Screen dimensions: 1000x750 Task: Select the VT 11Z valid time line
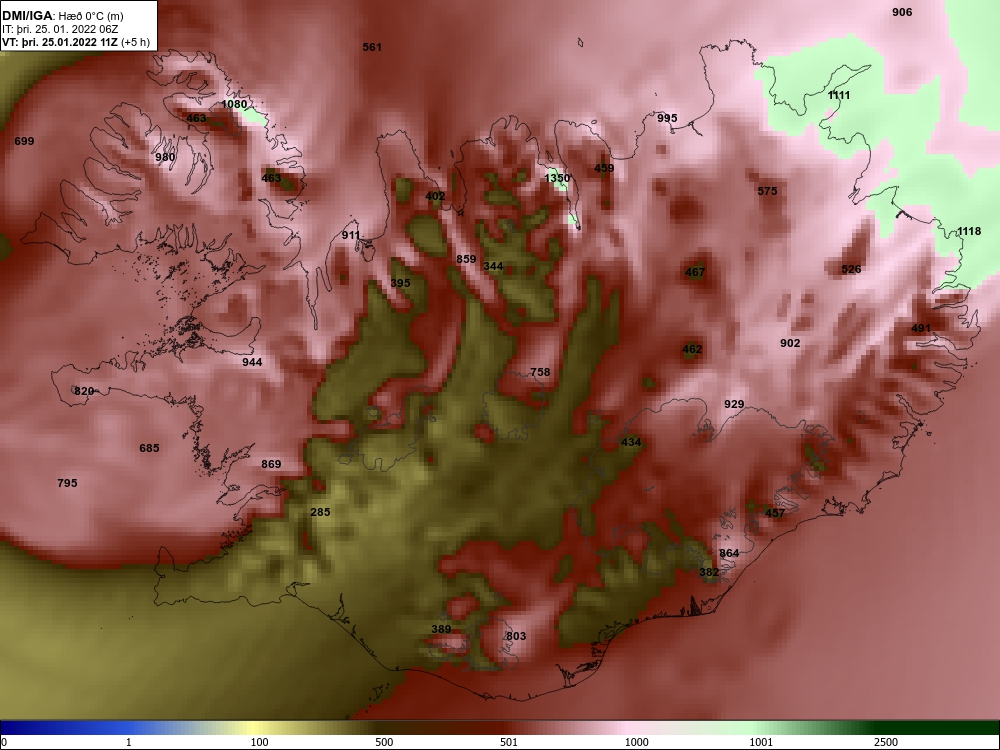(x=76, y=43)
